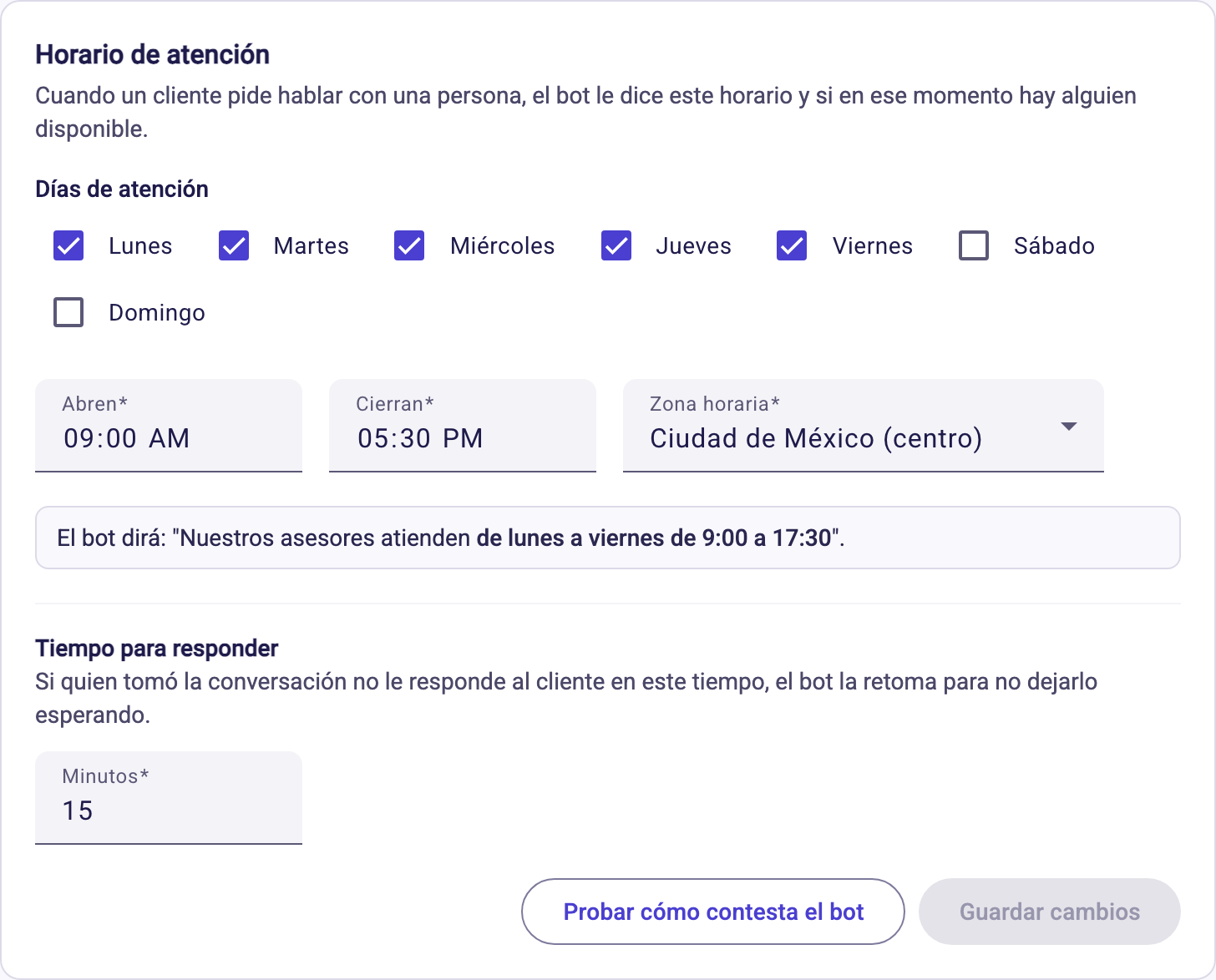Click the 'Días de atención' label
1216x980 pixels.
coord(122,189)
